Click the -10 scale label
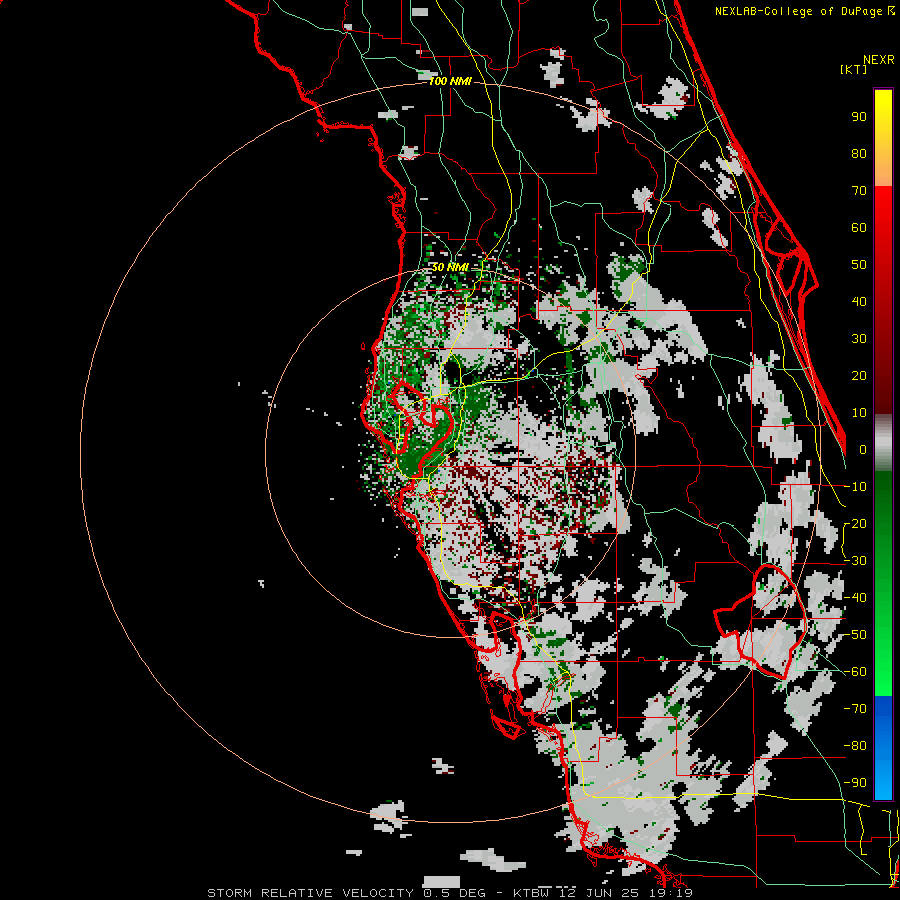 tap(855, 487)
